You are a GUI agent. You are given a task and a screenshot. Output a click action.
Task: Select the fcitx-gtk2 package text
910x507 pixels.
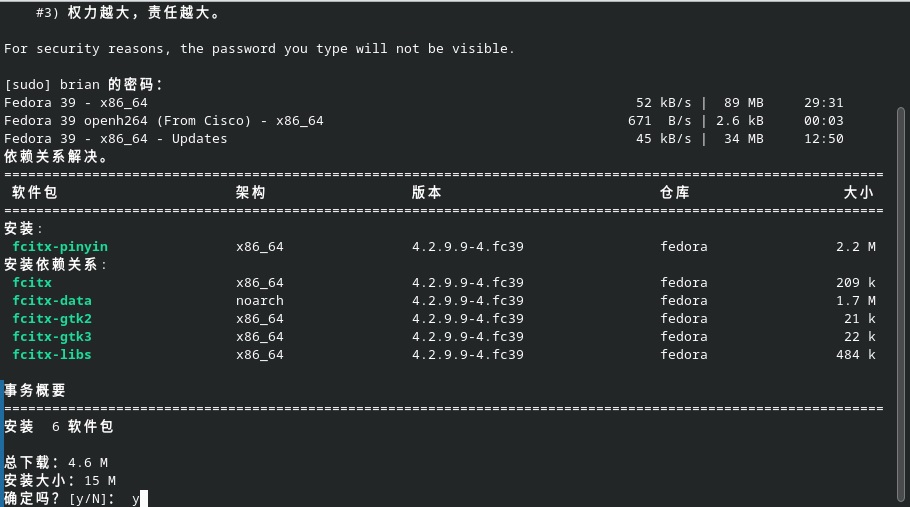point(52,318)
